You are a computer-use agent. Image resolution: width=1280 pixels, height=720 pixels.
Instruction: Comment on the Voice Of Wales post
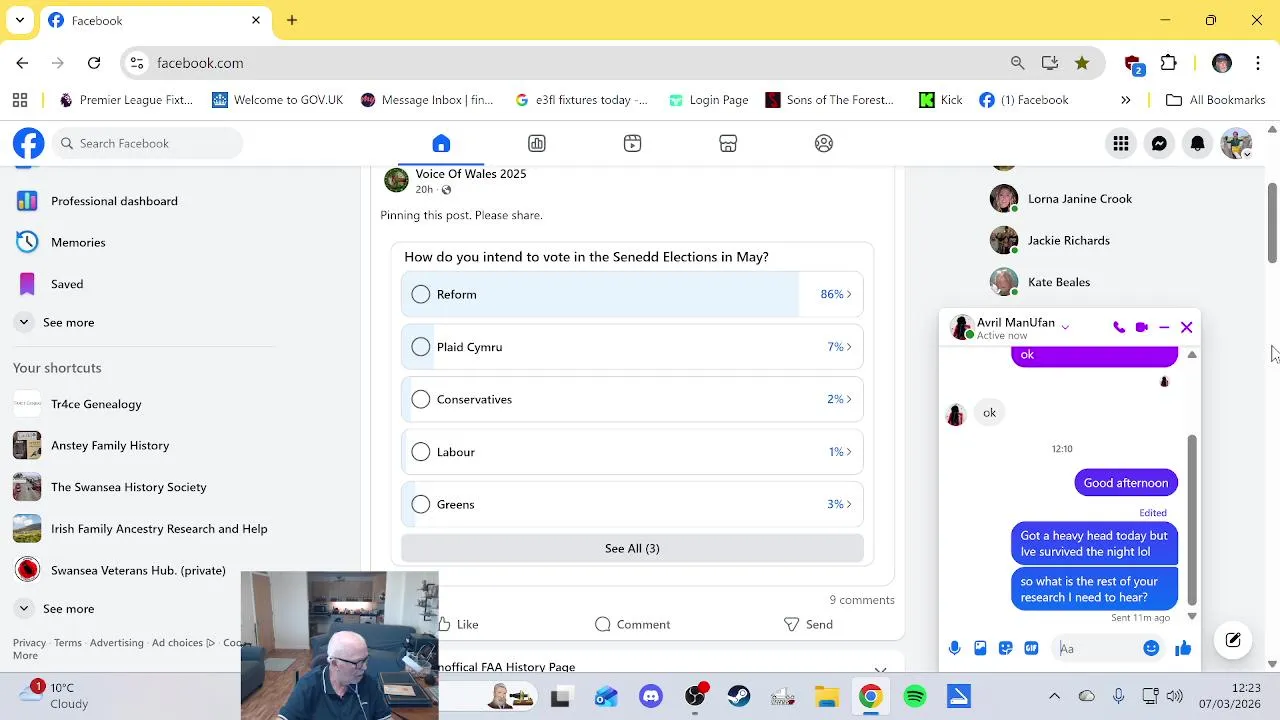tap(632, 624)
